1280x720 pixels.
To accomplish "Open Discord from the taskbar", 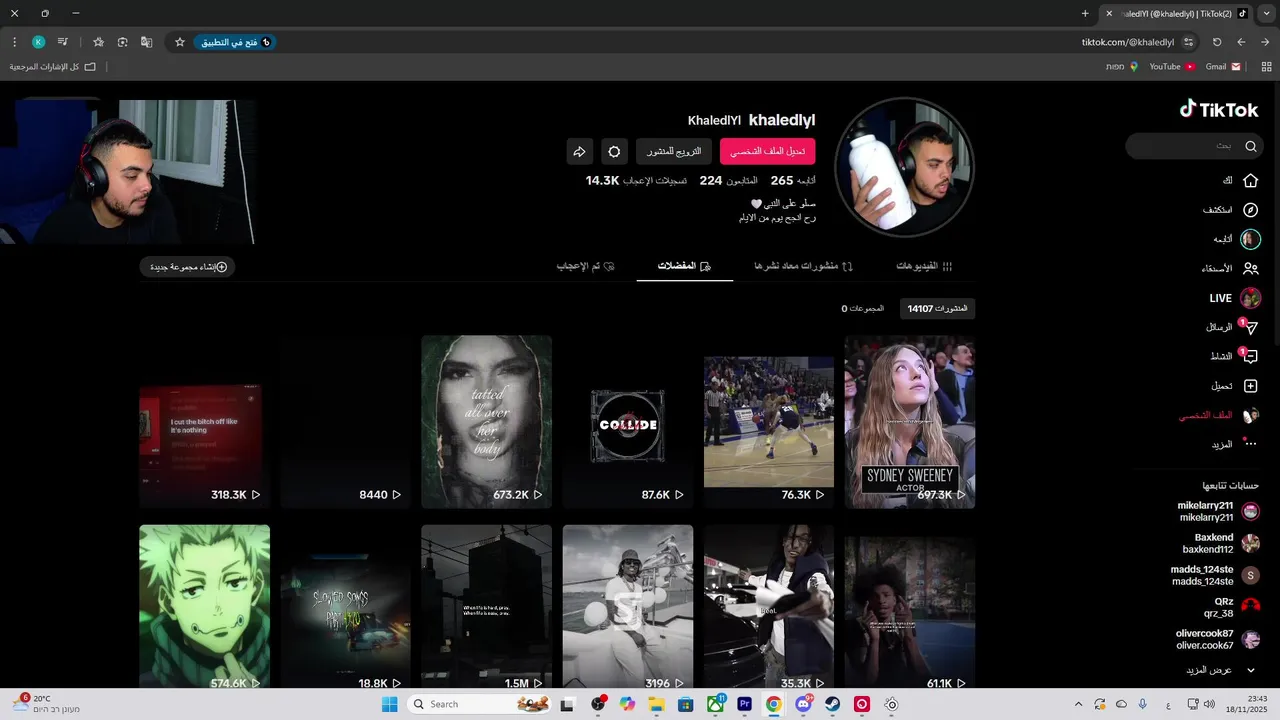I will coord(803,704).
